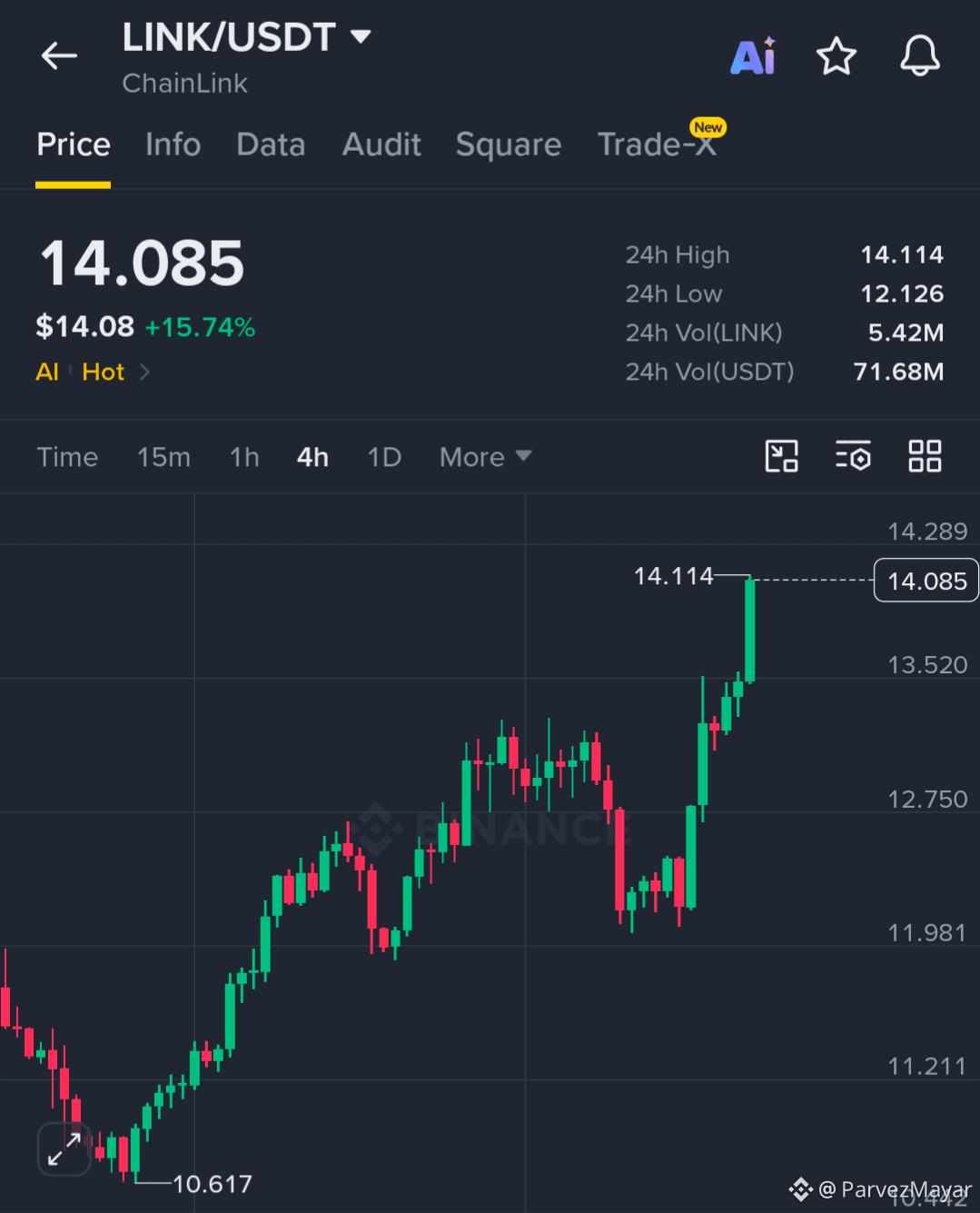Select the 15m timeframe
The height and width of the screenshot is (1213, 980).
click(x=163, y=456)
